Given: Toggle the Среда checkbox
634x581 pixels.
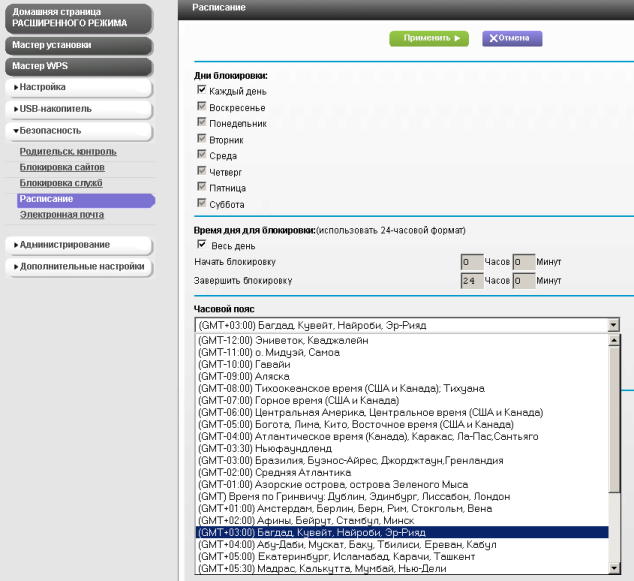Looking at the screenshot, I should [x=201, y=154].
